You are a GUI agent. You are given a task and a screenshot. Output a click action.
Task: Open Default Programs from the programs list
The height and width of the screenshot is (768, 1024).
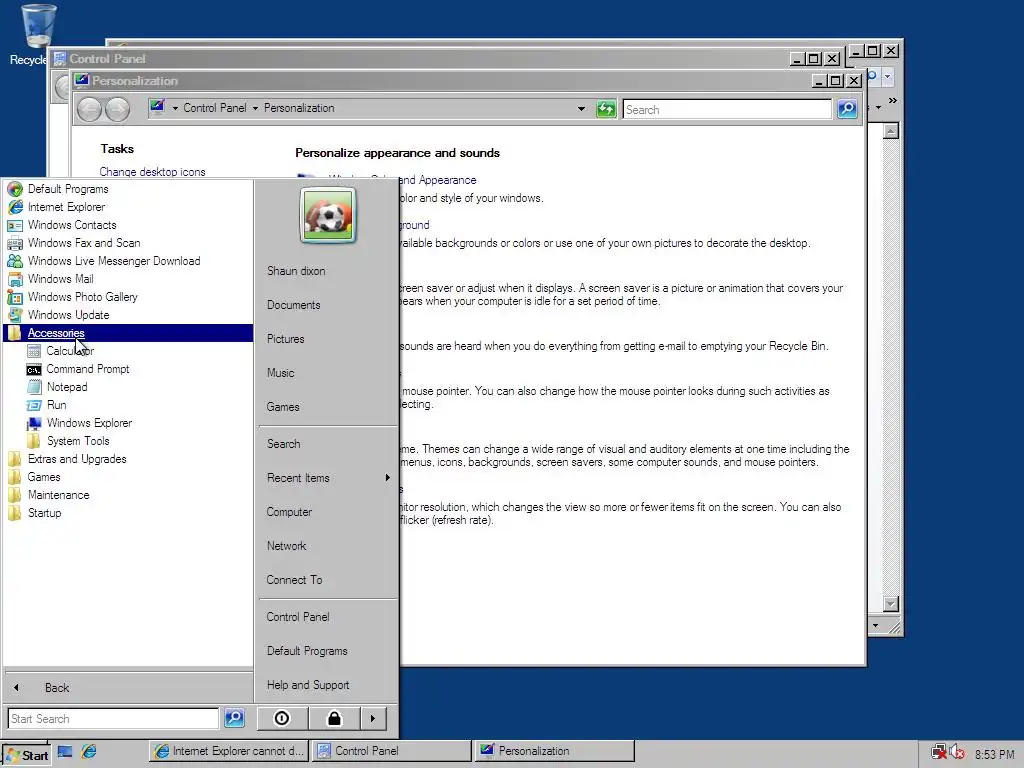pos(68,189)
